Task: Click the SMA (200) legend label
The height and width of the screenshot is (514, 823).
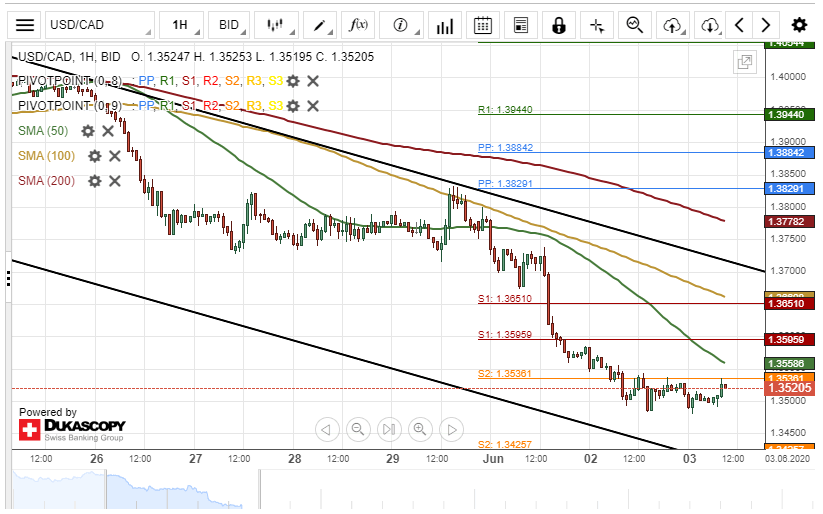Action: pyautogui.click(x=46, y=181)
